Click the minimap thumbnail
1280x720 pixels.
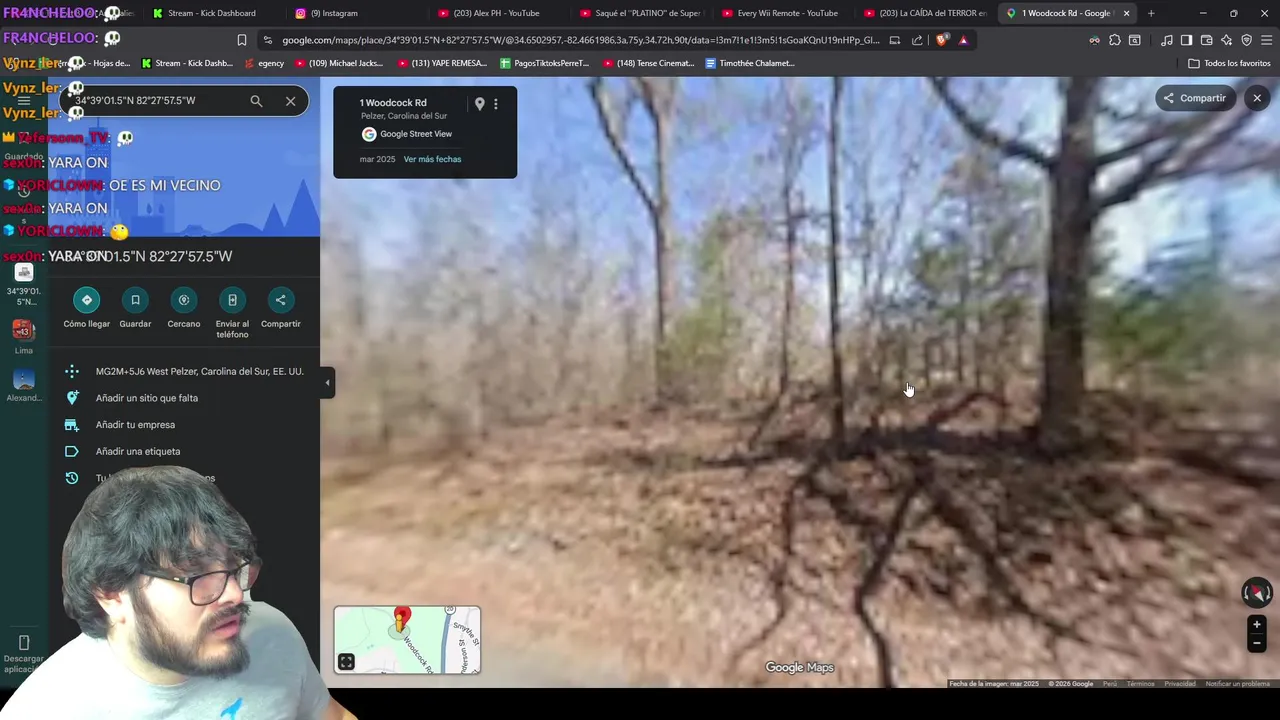[407, 640]
